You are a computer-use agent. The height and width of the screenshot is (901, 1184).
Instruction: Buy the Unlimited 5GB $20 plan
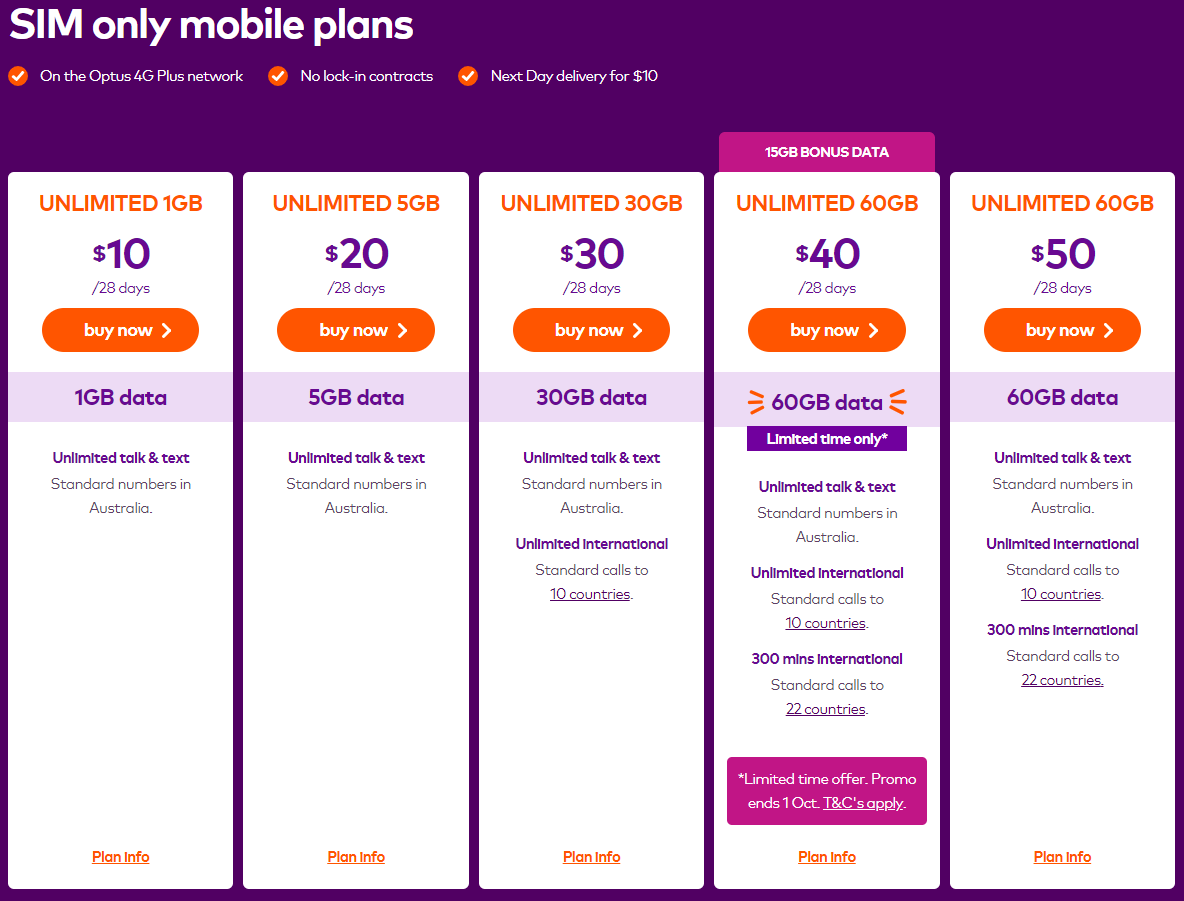click(x=356, y=330)
